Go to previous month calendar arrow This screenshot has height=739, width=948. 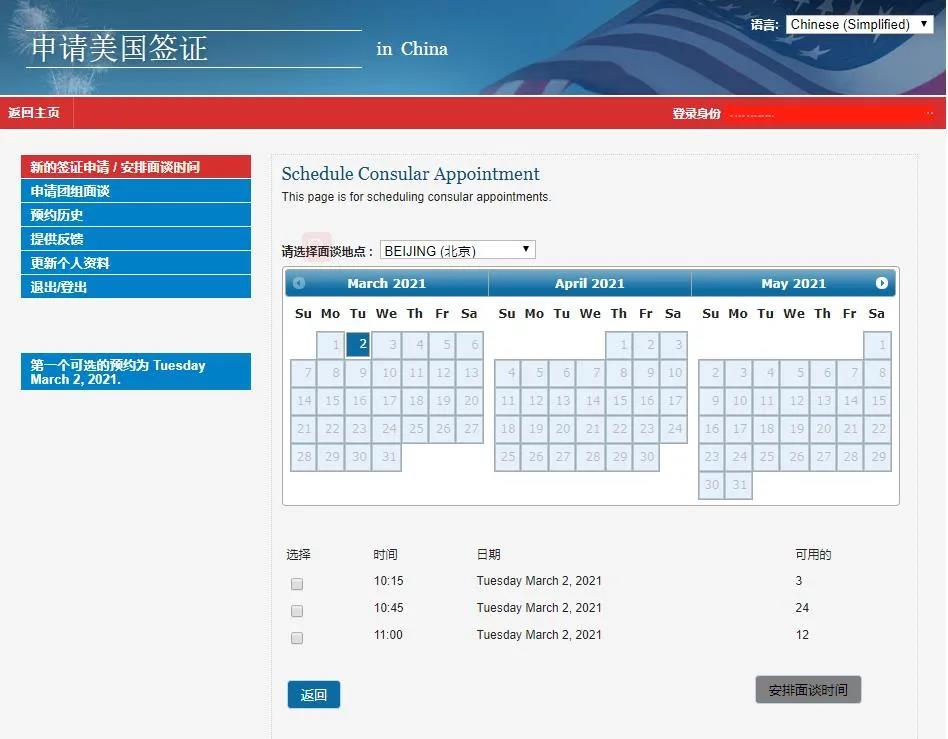click(x=299, y=283)
